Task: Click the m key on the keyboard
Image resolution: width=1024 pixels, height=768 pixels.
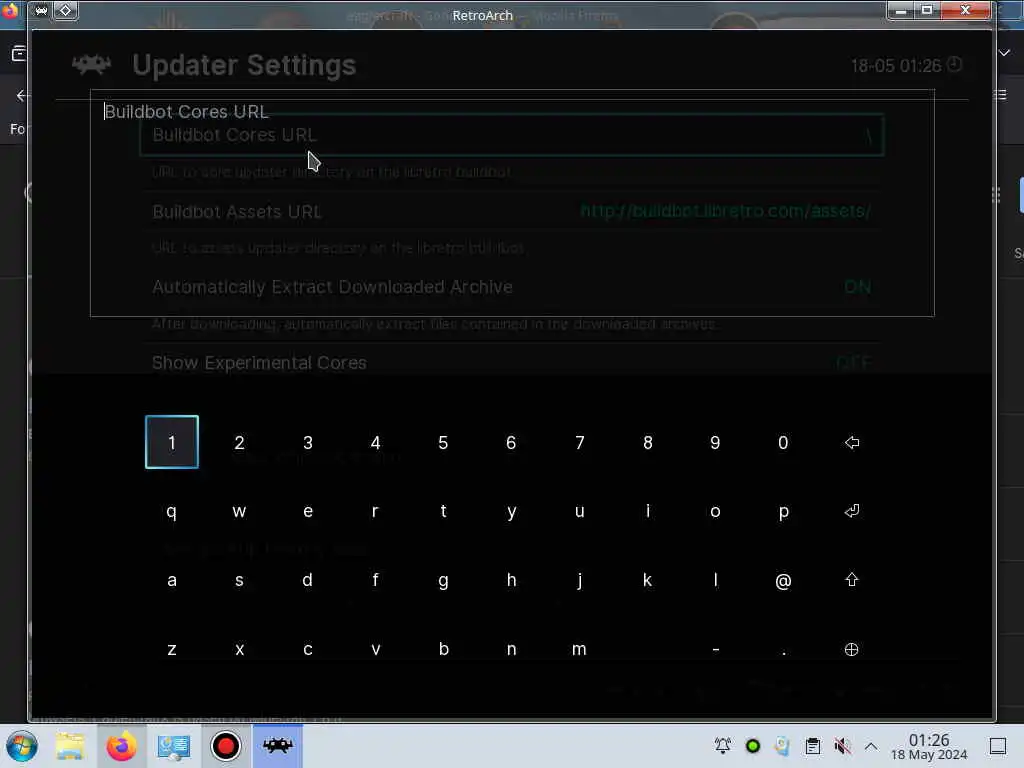Action: pyautogui.click(x=579, y=649)
